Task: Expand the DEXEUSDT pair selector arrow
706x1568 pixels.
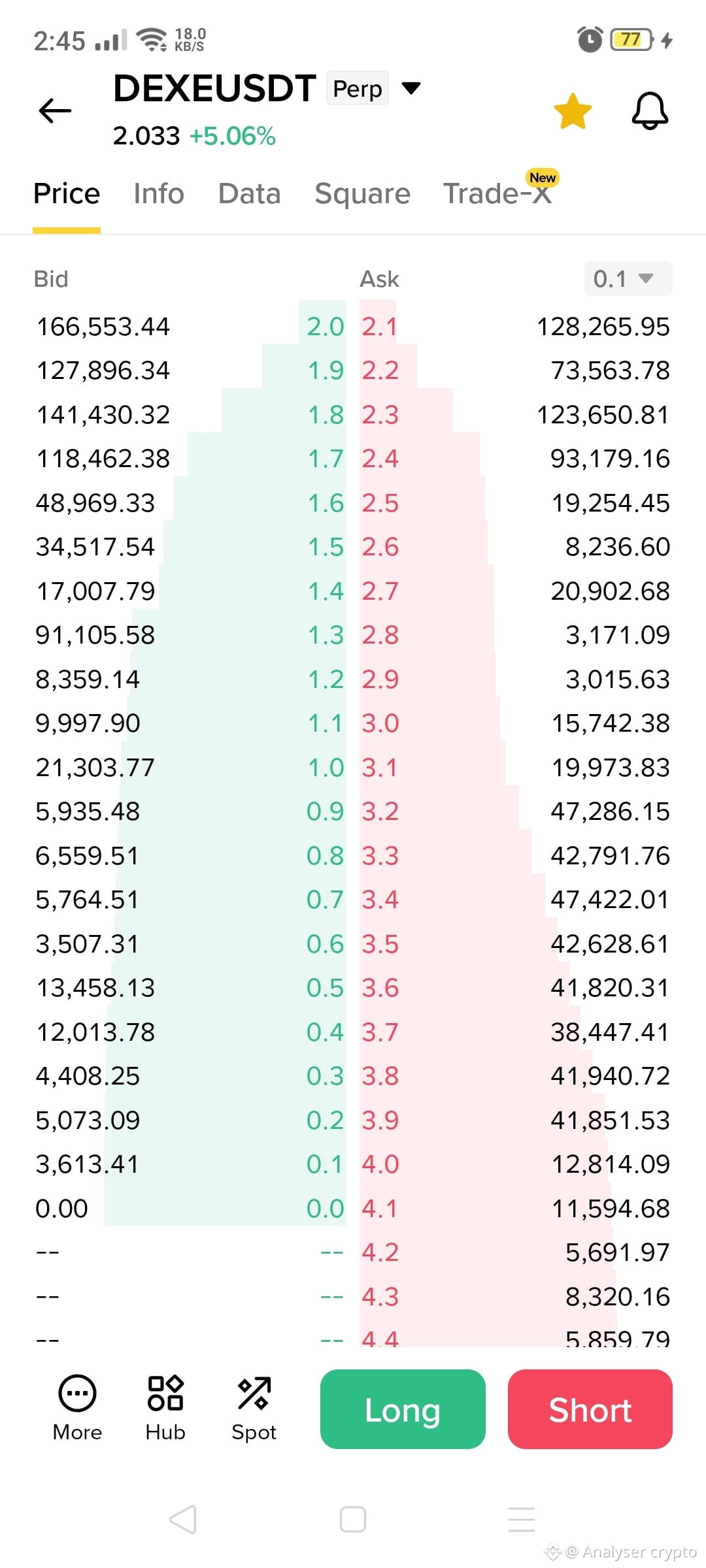Action: point(411,88)
